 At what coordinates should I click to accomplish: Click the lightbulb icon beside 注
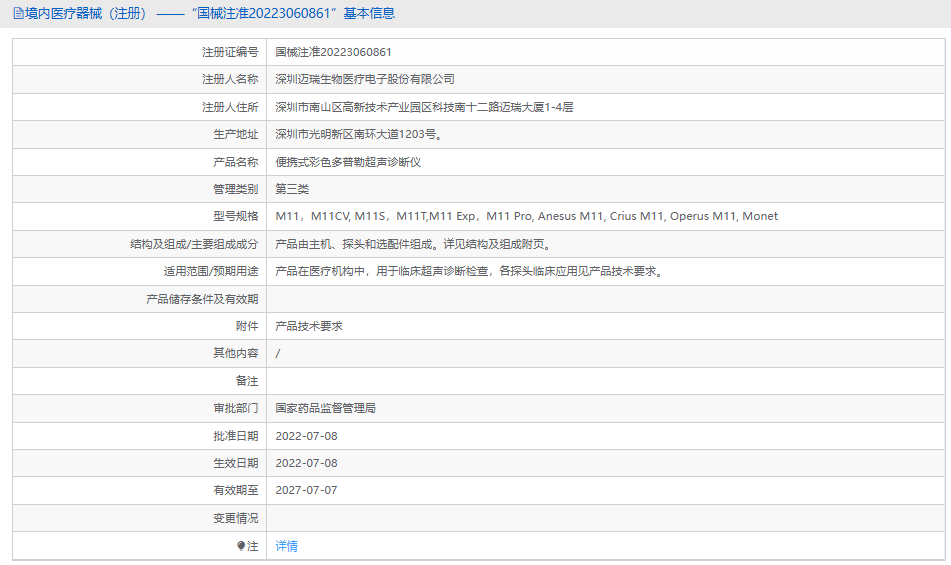click(241, 546)
